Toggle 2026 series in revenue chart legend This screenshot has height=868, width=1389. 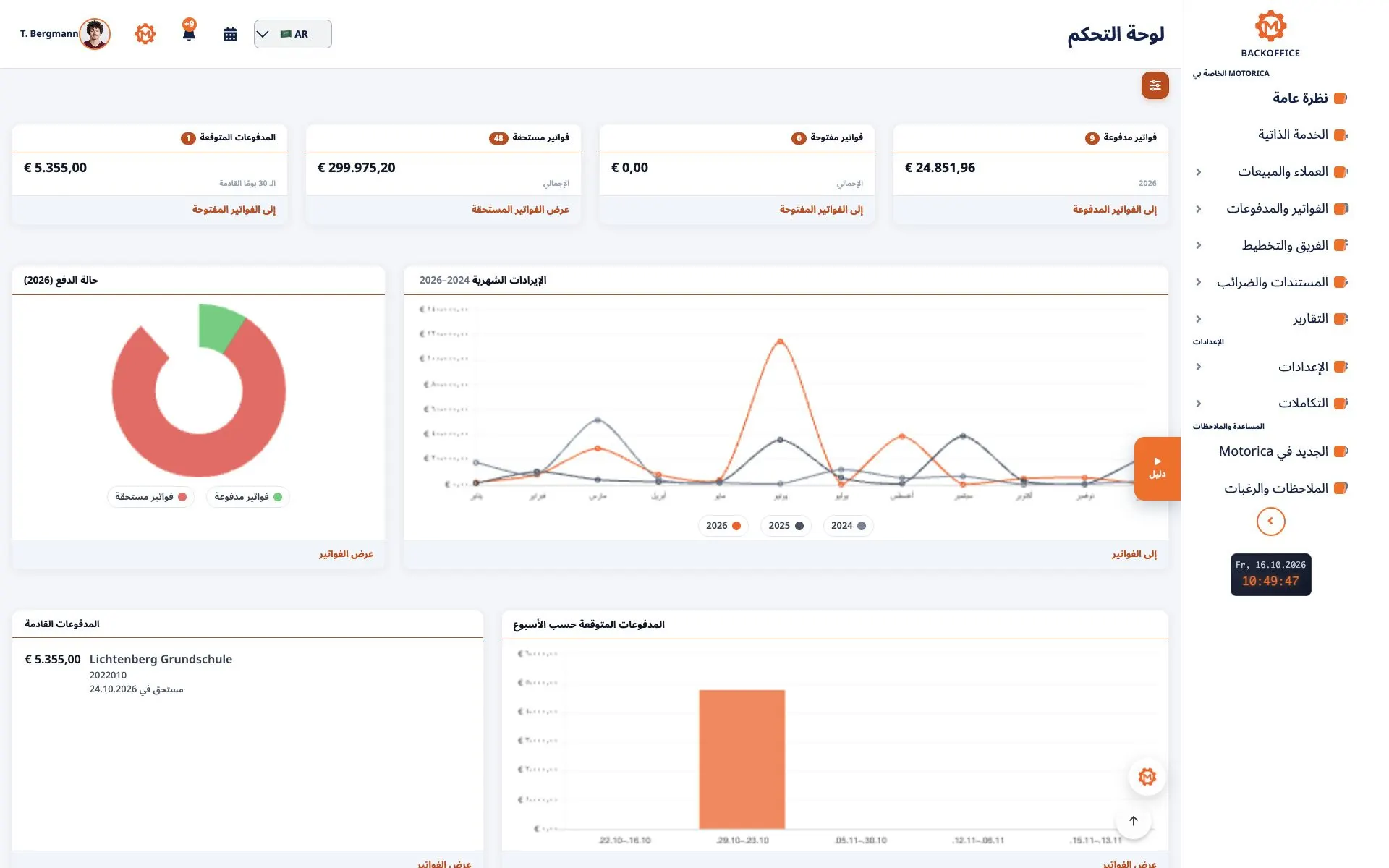point(723,526)
